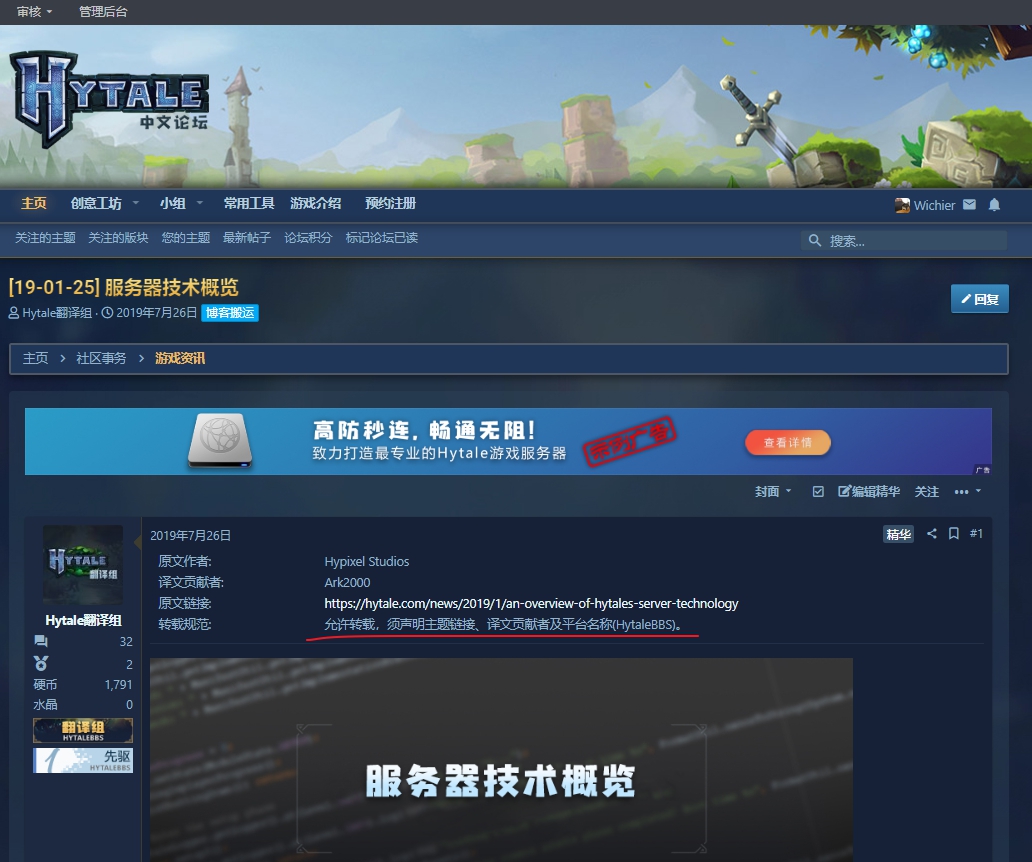Click the Hytale翻译组 author under the title
Screen dimensions: 1032x862
(57, 313)
